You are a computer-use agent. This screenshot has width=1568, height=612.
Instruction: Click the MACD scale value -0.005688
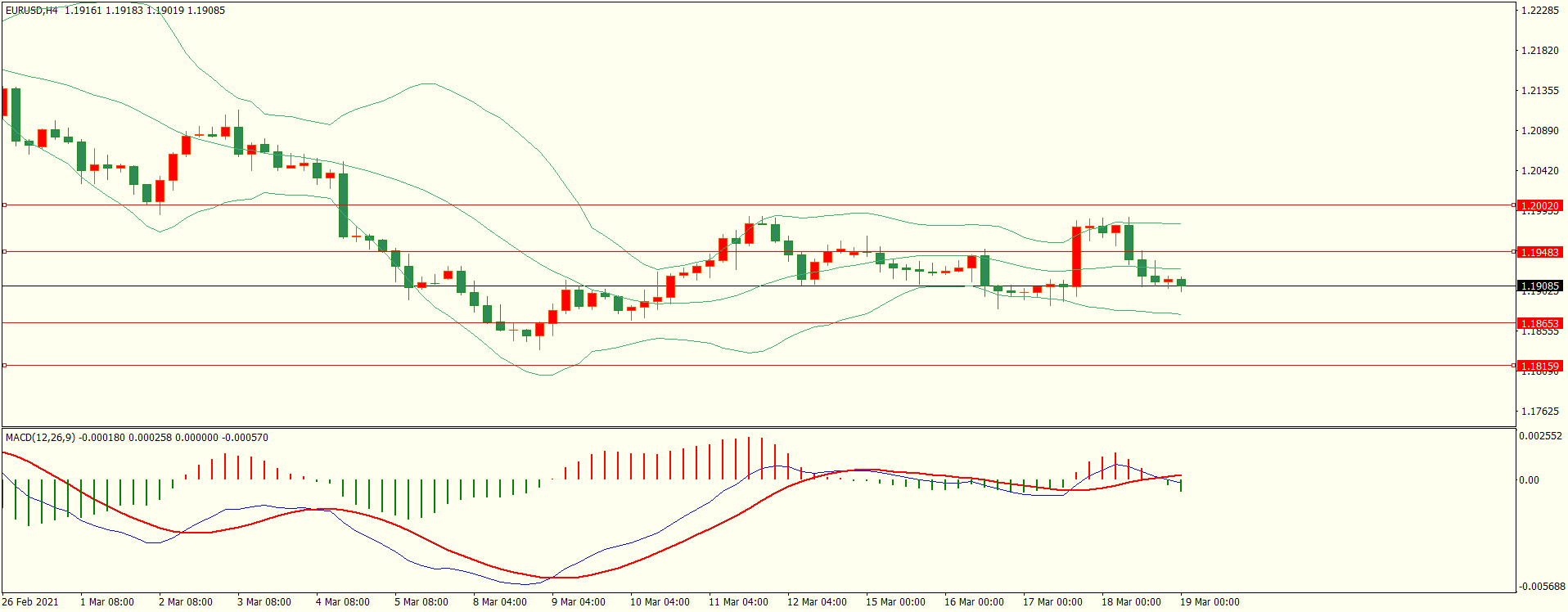pos(1540,587)
